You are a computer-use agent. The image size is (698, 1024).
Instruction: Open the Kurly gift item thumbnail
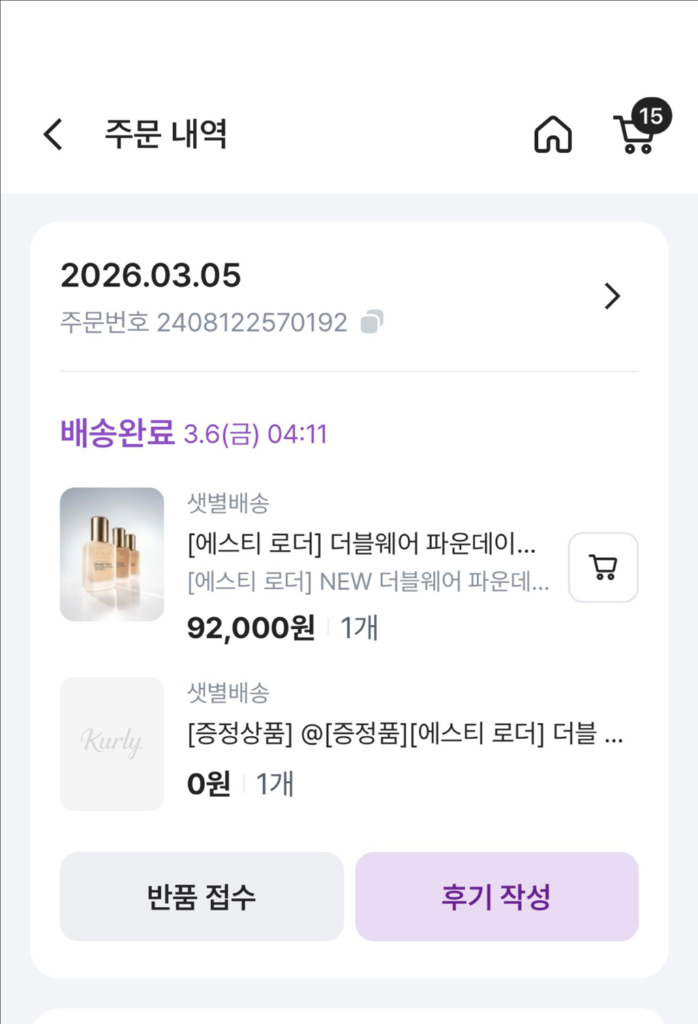[111, 742]
